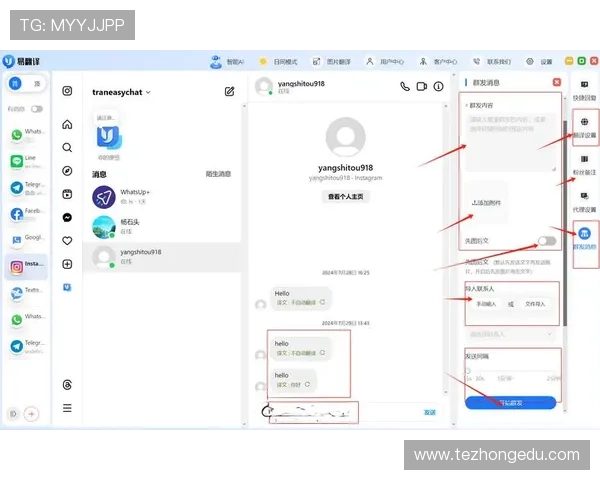Open the 用户中心 top menu item
Image resolution: width=600 pixels, height=480 pixels.
point(385,61)
